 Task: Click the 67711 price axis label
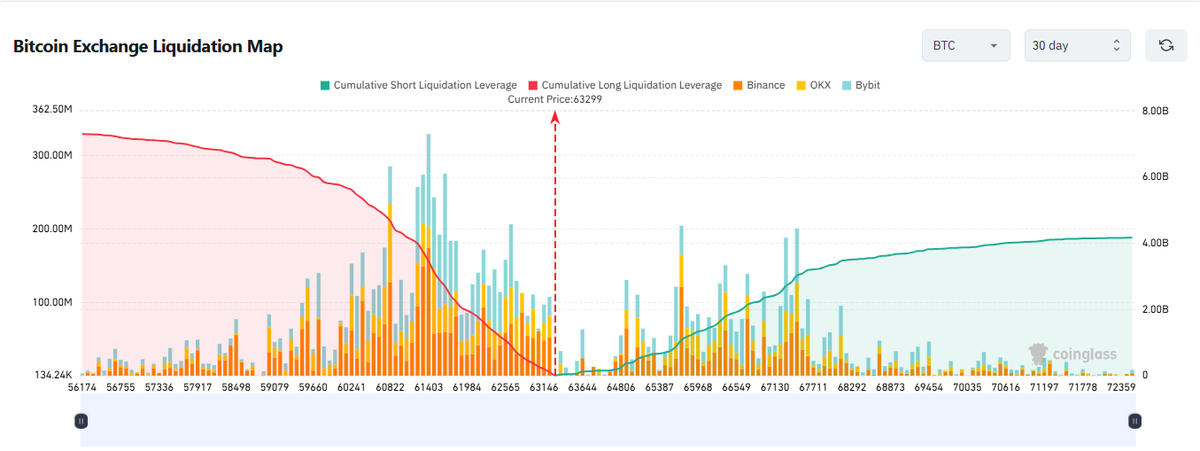813,387
